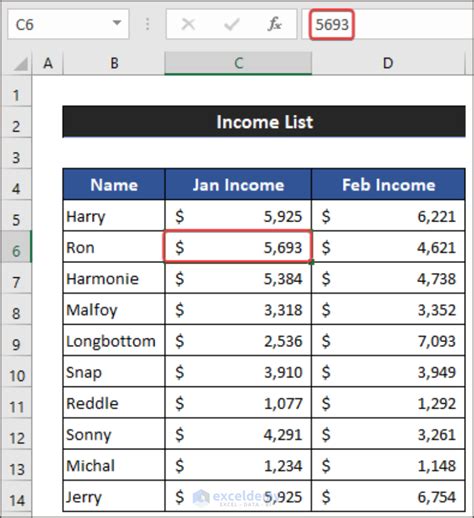Select column C header

point(238,63)
